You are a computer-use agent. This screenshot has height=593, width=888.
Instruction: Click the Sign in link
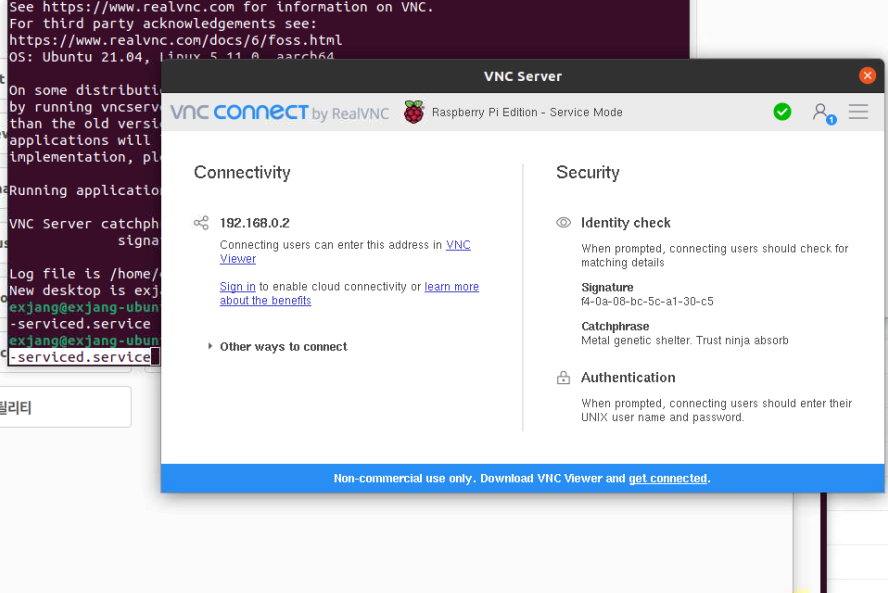(237, 287)
